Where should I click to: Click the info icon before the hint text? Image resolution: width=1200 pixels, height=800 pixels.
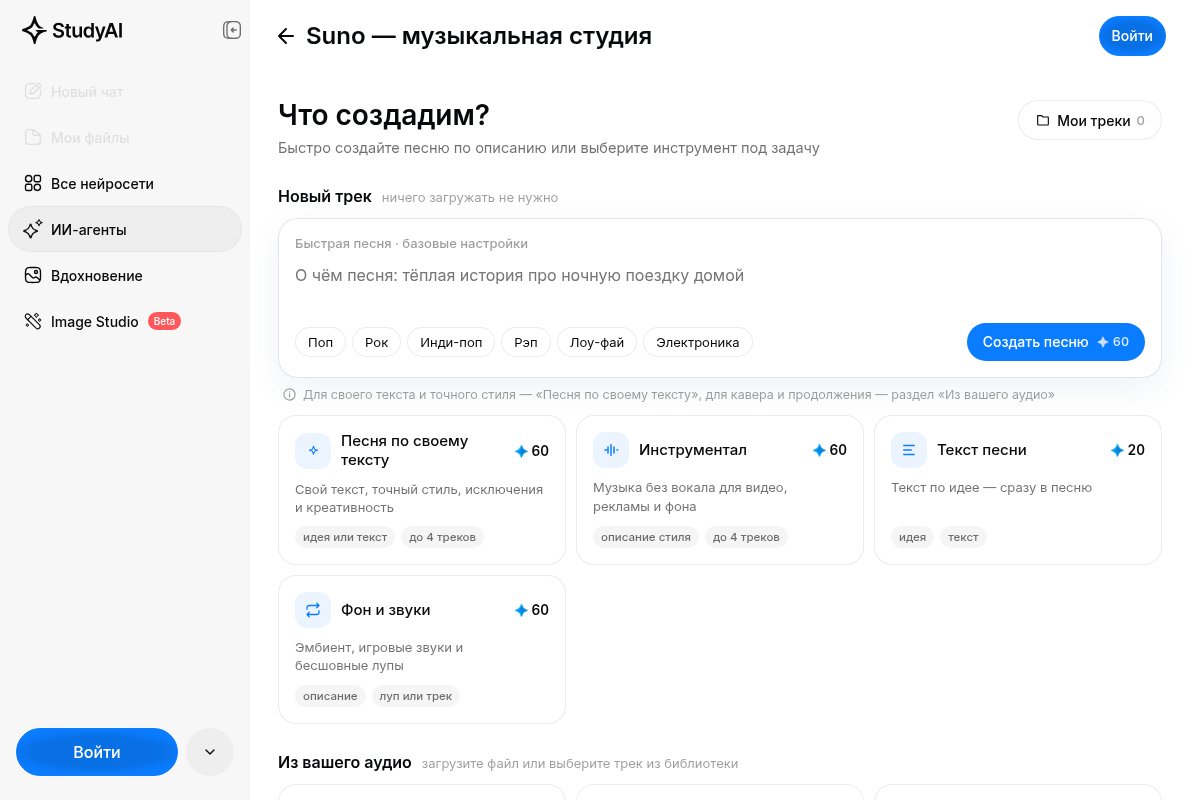pos(289,395)
